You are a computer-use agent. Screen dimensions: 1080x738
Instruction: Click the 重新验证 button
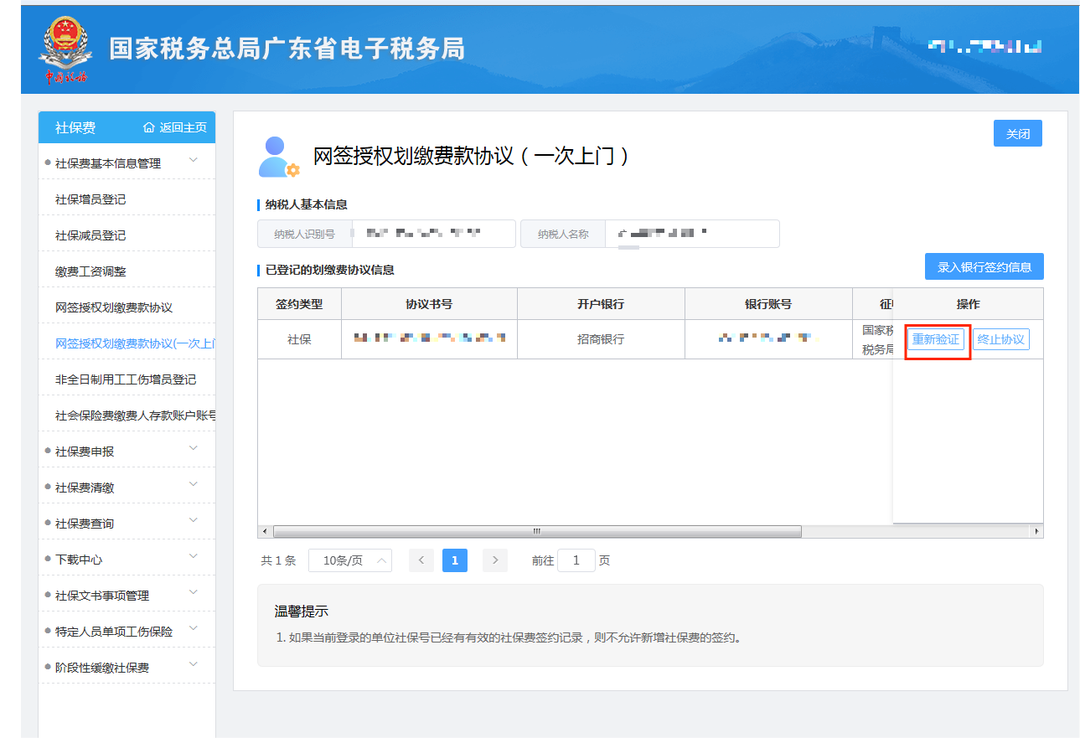[935, 339]
